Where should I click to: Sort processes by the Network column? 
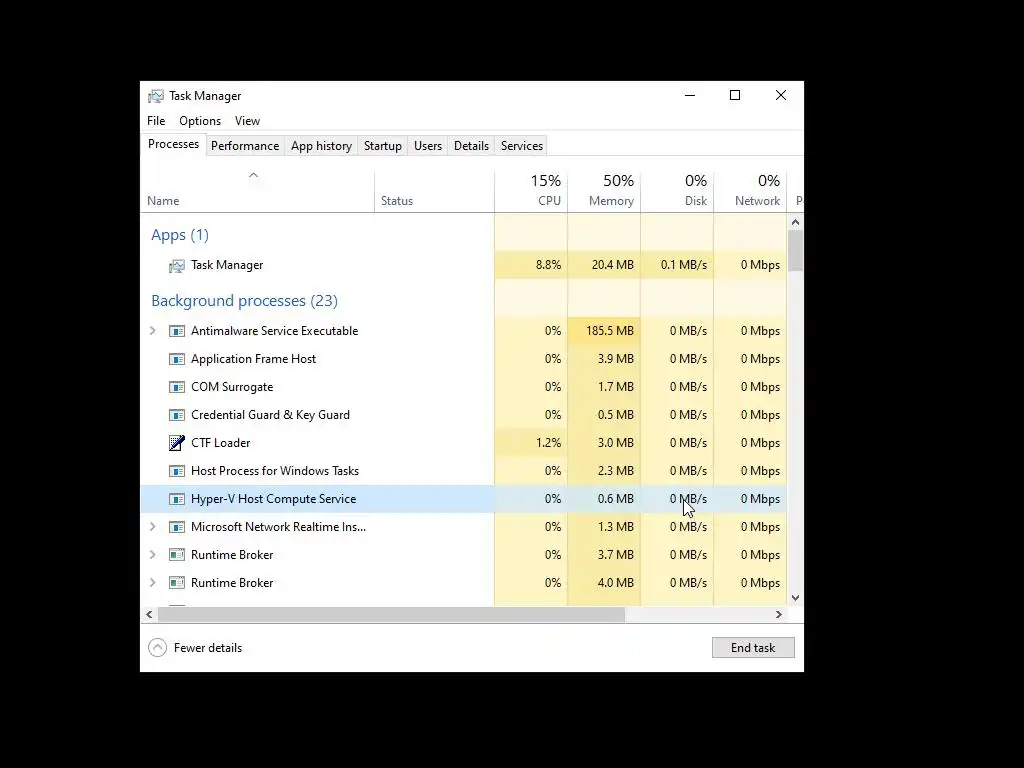click(750, 191)
